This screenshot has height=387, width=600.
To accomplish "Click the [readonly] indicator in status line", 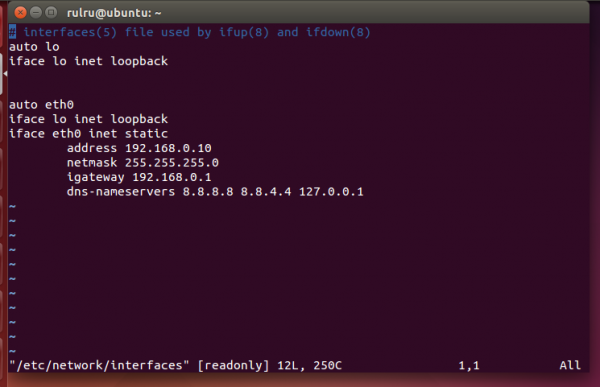I will pyautogui.click(x=233, y=365).
